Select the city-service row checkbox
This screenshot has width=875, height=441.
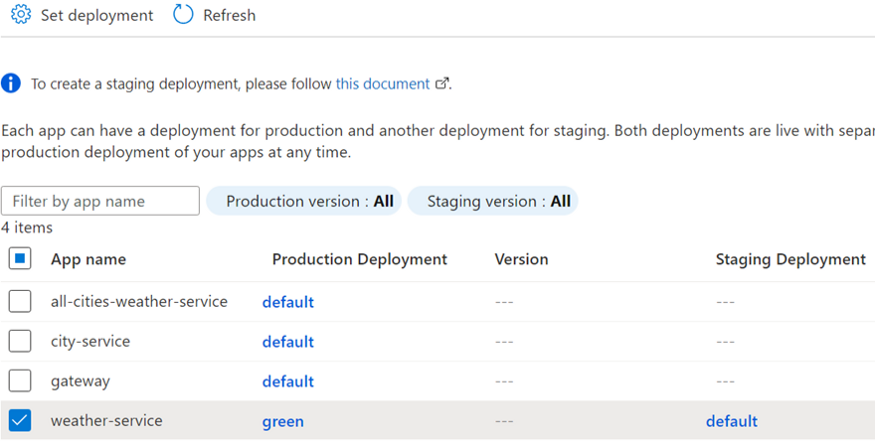pyautogui.click(x=20, y=341)
